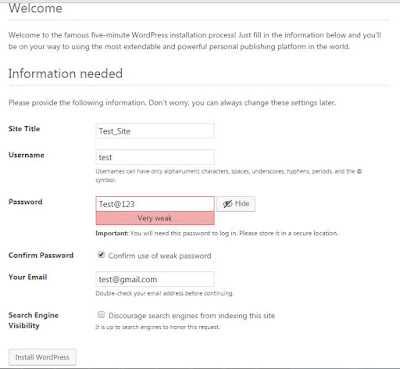
Task: Click 'Confirm use of weak password' text
Action: point(160,256)
